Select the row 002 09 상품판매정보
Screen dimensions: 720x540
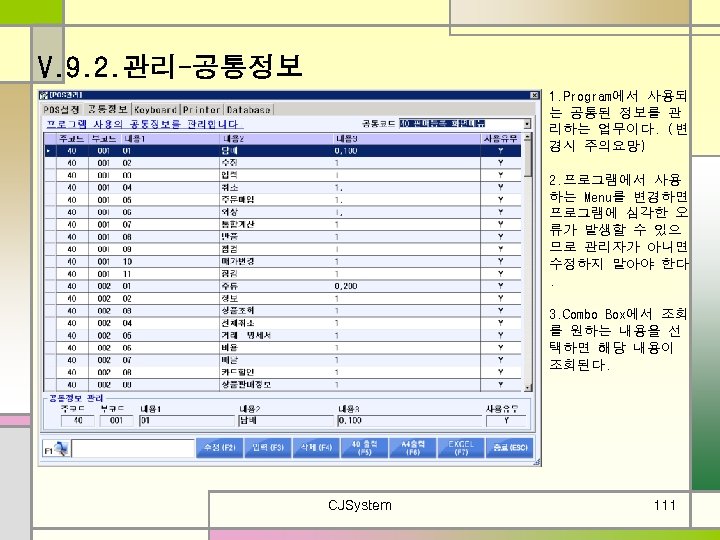tap(283, 385)
